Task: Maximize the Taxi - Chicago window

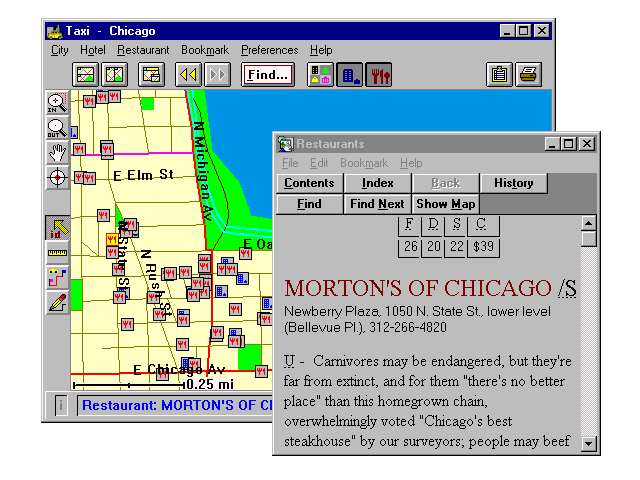Action: pos(524,31)
